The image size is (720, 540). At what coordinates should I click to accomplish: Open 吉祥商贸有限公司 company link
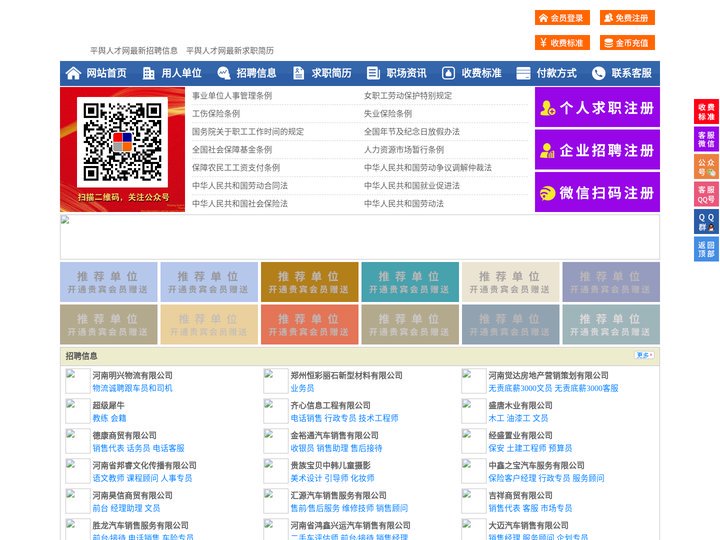(520, 495)
